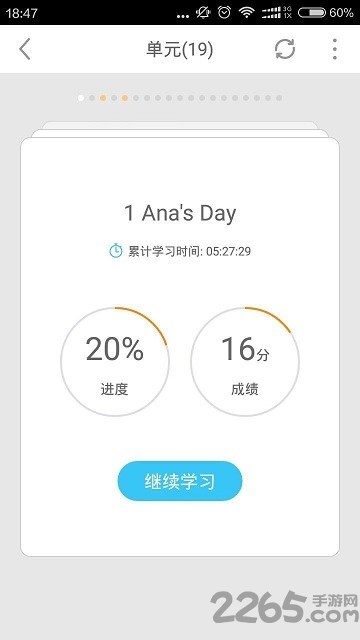Select the second orange page dot

pos(125,98)
